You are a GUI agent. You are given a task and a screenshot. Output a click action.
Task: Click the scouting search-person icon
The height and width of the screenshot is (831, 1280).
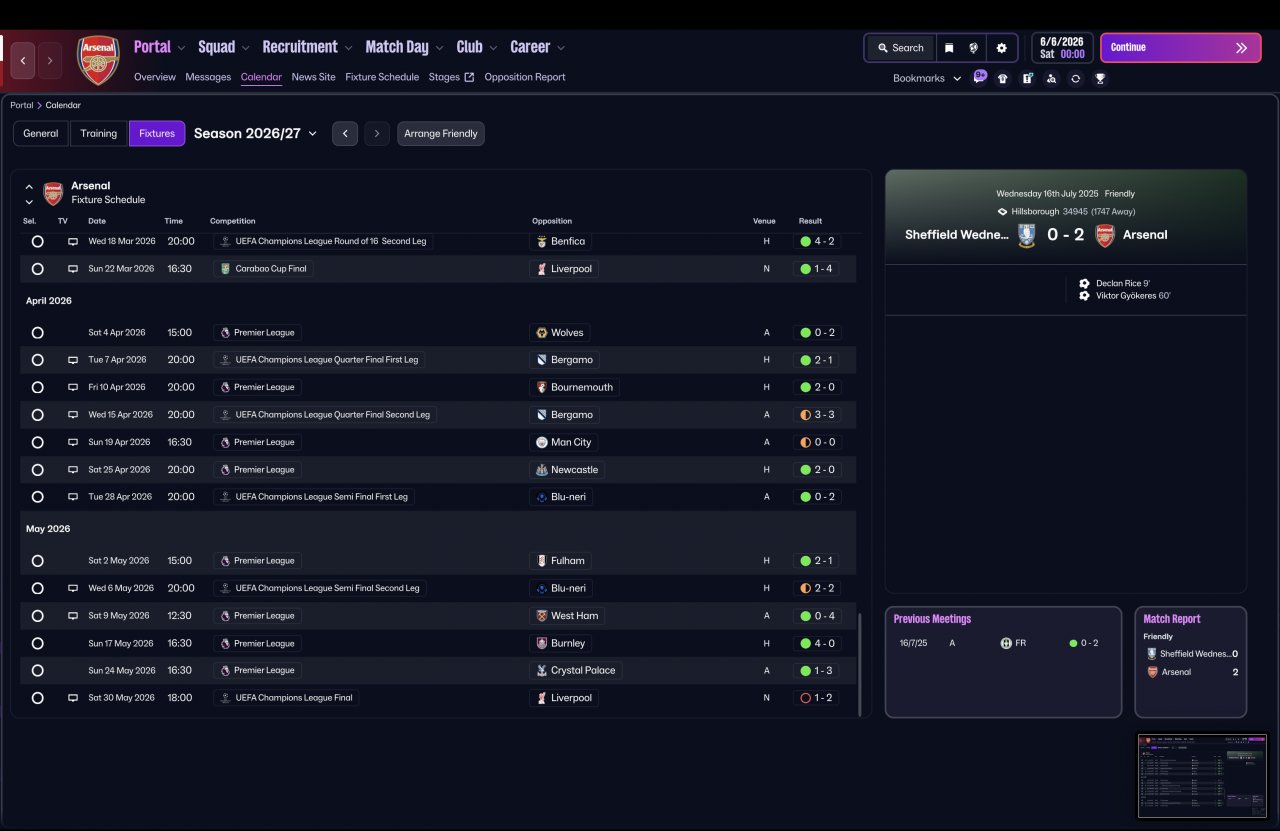(x=1051, y=78)
